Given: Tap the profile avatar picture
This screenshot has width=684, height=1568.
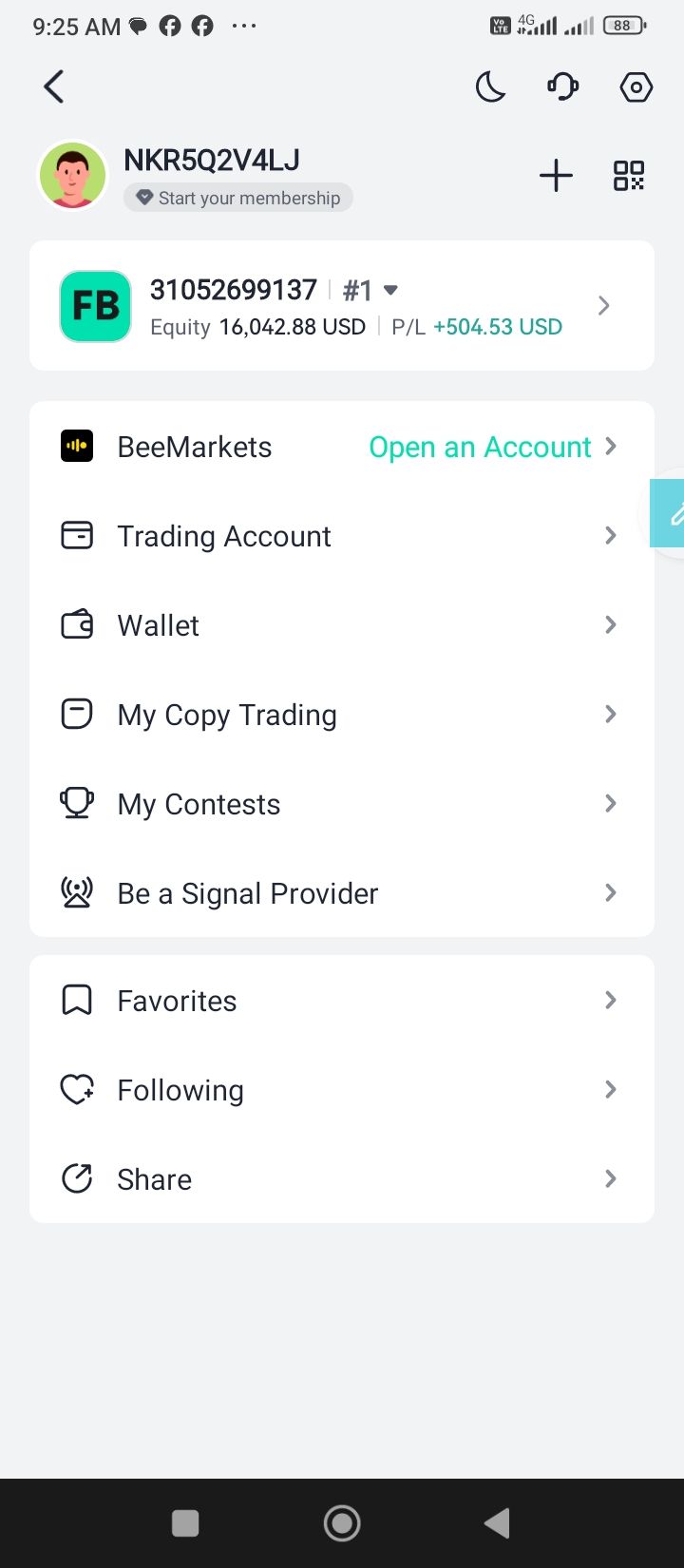Looking at the screenshot, I should click(x=72, y=176).
